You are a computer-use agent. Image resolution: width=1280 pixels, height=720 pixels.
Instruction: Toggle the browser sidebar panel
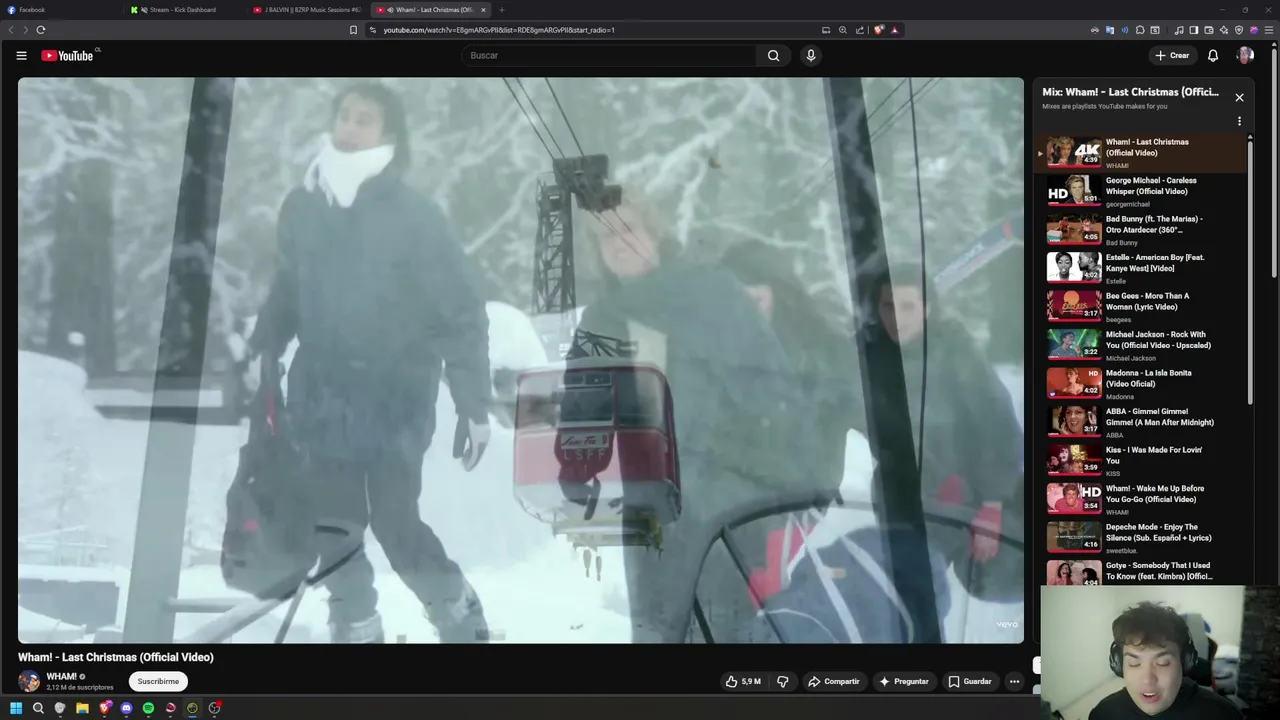(1193, 30)
